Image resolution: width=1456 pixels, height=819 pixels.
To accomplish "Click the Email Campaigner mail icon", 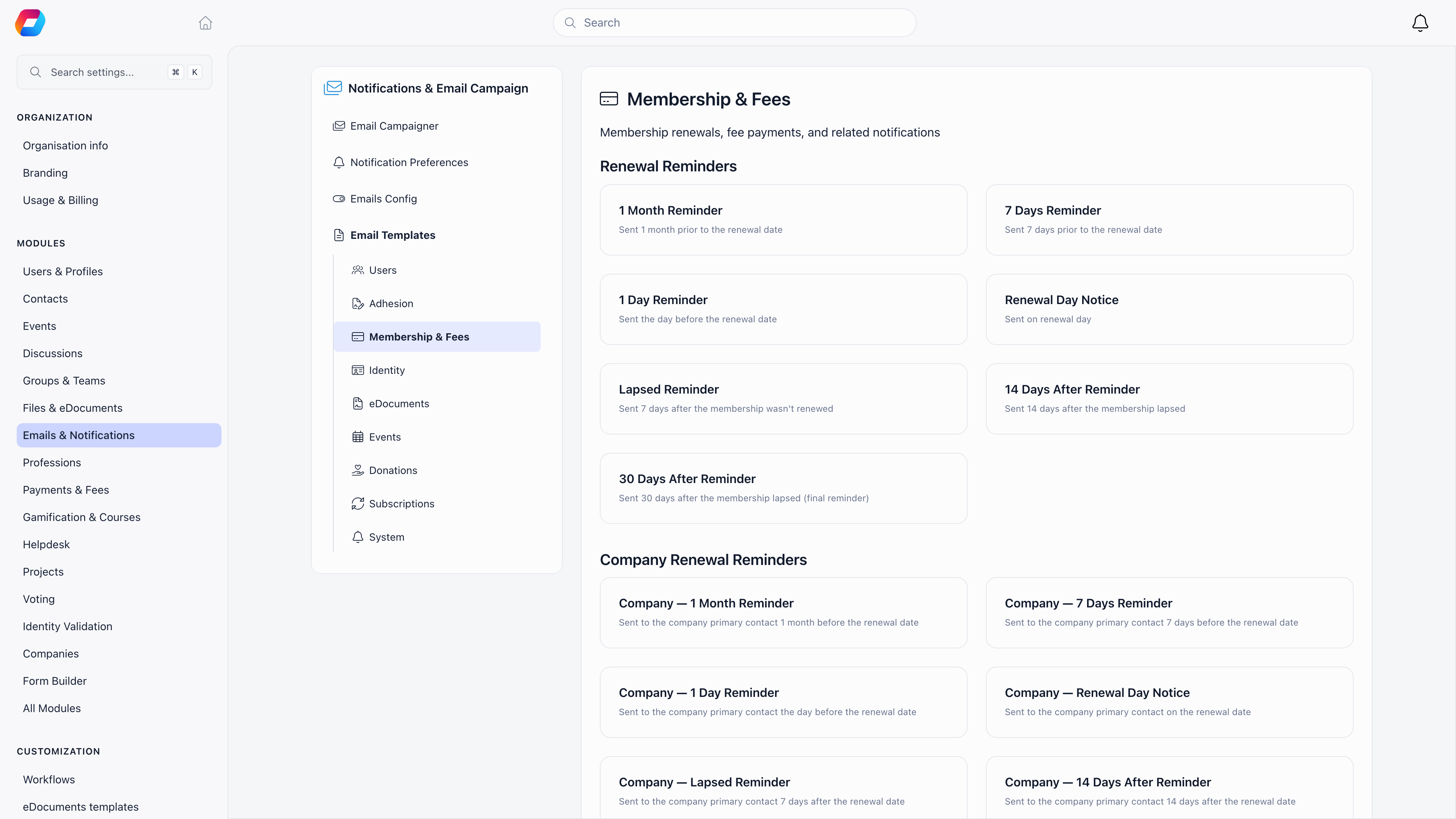I will click(x=339, y=126).
